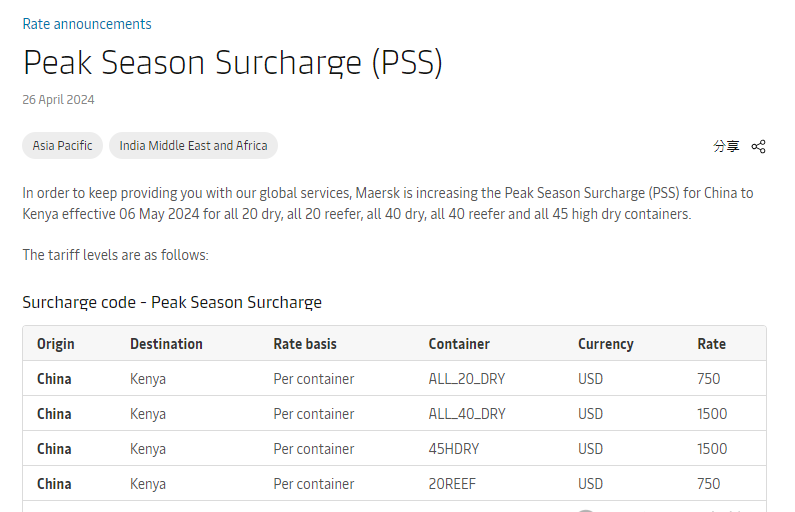Click the Destination column header
Image resolution: width=795 pixels, height=512 pixels.
point(166,344)
